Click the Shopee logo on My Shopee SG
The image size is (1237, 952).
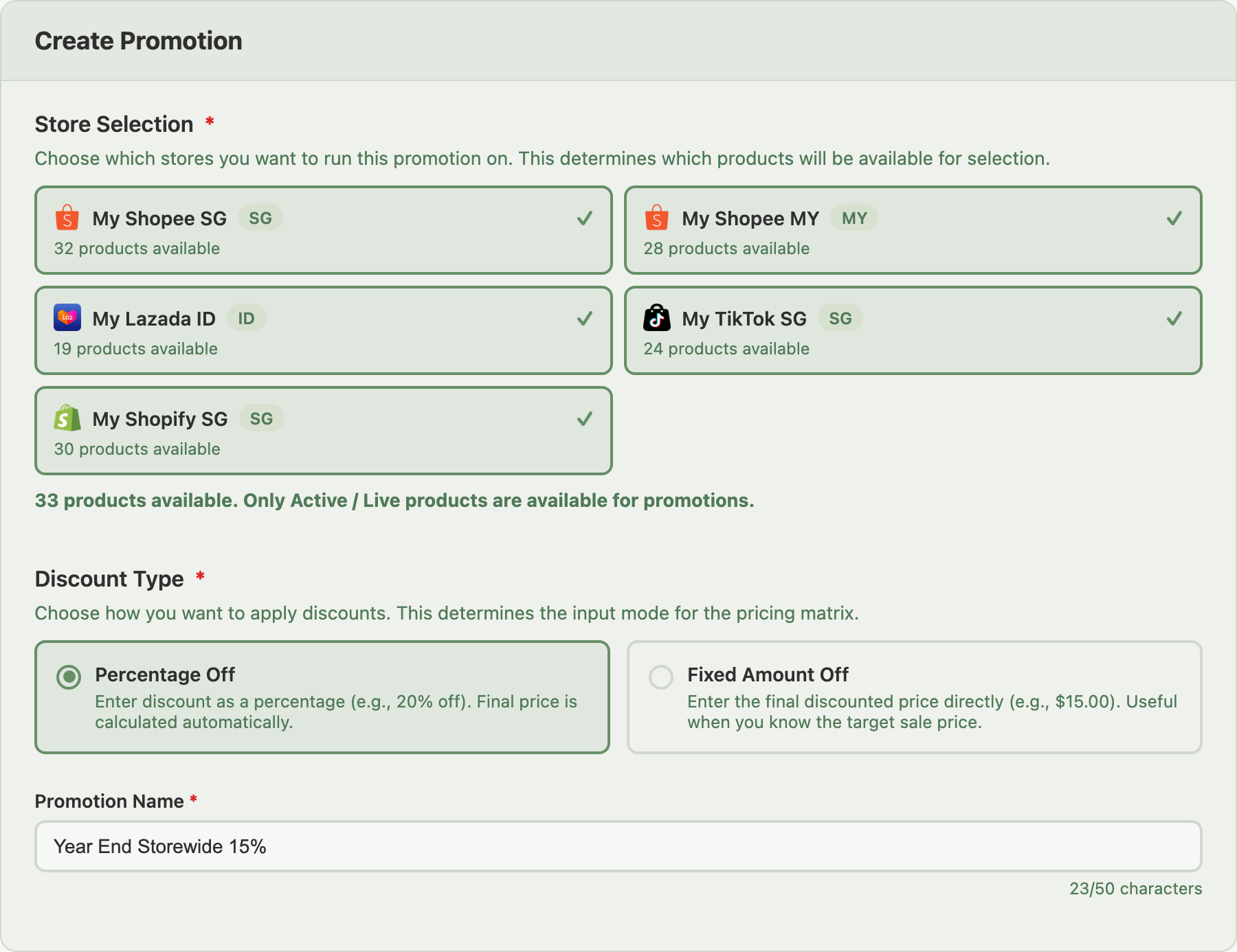pyautogui.click(x=67, y=218)
